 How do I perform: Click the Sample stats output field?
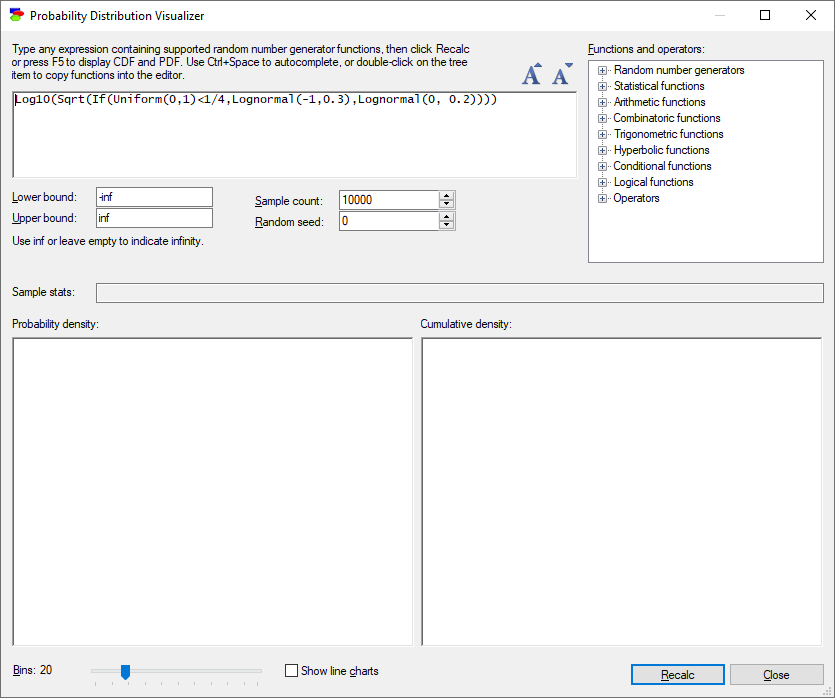460,293
